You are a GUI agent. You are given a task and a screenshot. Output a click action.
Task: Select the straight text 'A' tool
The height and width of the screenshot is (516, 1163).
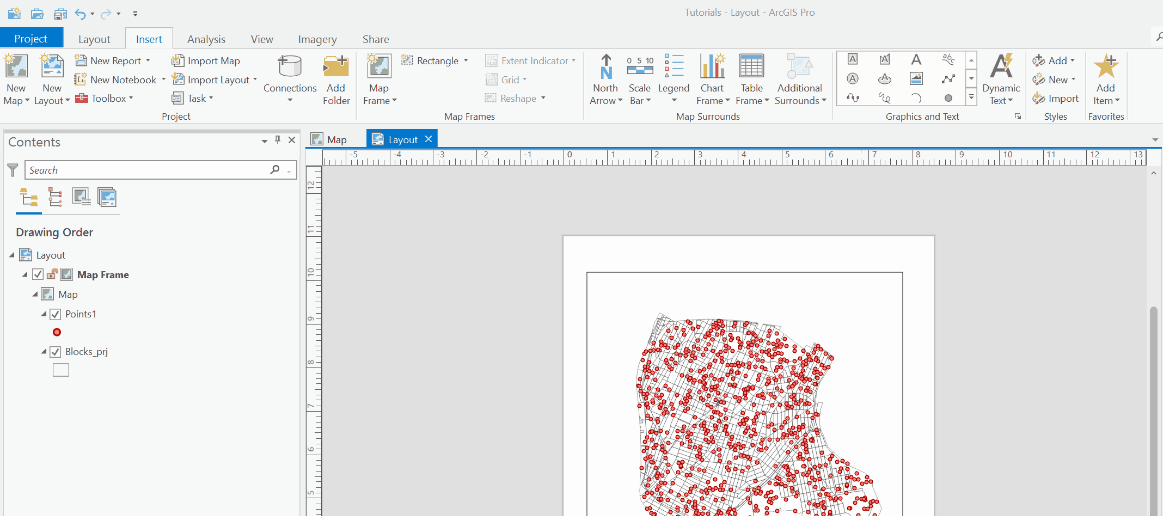[x=916, y=59]
